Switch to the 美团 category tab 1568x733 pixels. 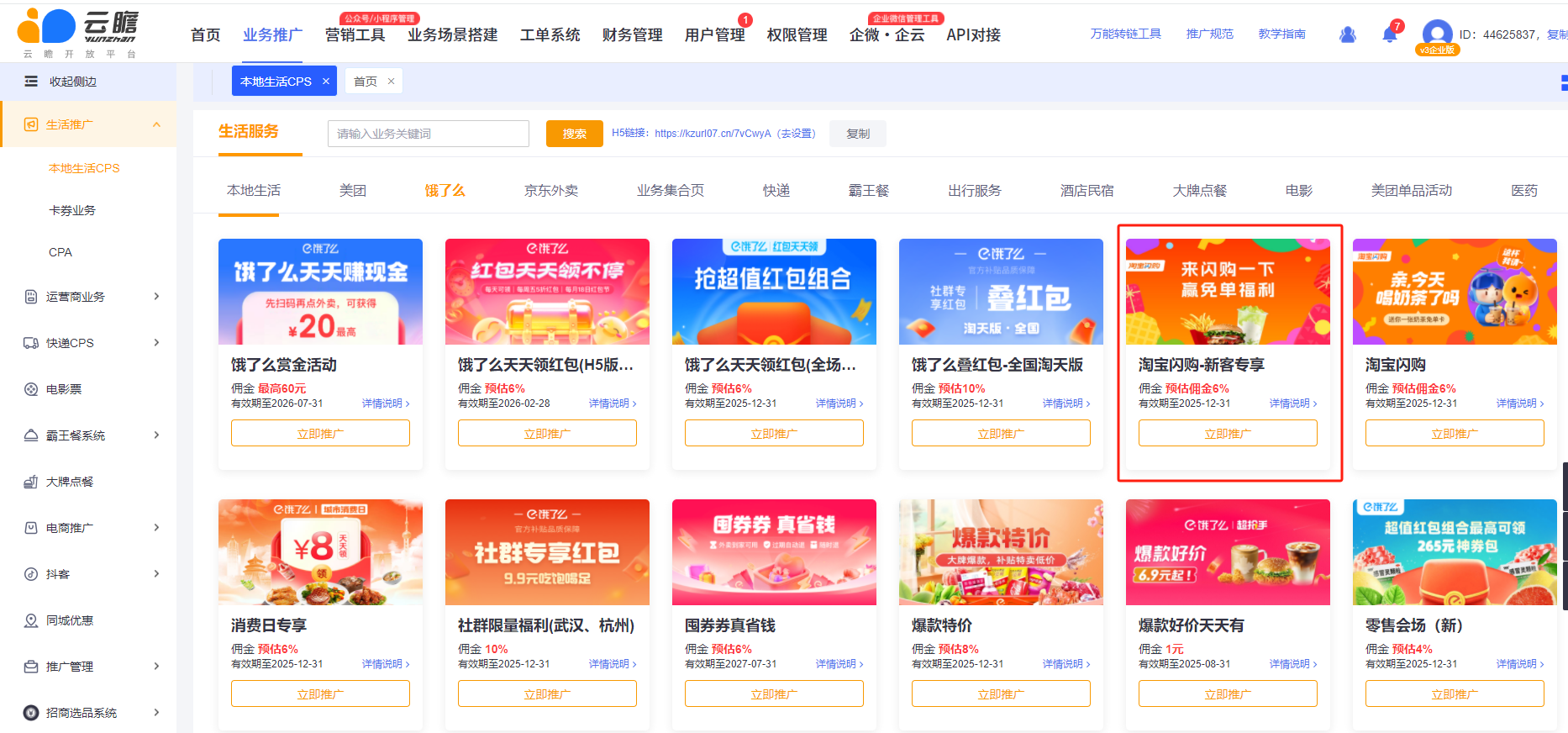tap(353, 191)
